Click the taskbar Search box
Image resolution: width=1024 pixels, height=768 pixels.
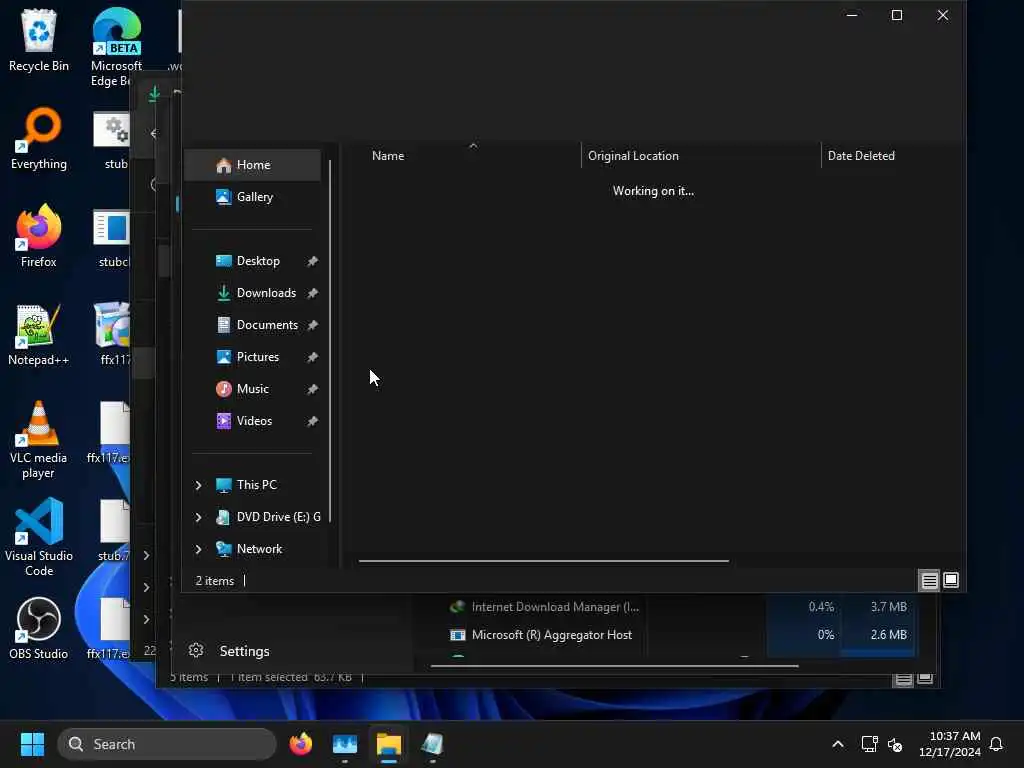tap(167, 744)
